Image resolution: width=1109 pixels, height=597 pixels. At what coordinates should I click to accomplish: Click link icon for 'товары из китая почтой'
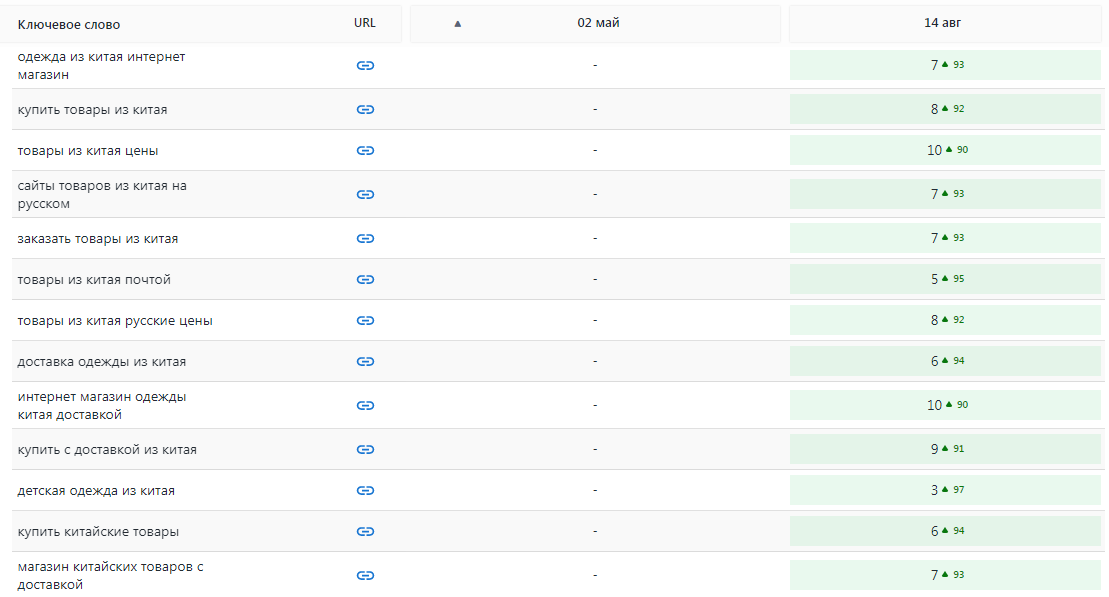[365, 280]
